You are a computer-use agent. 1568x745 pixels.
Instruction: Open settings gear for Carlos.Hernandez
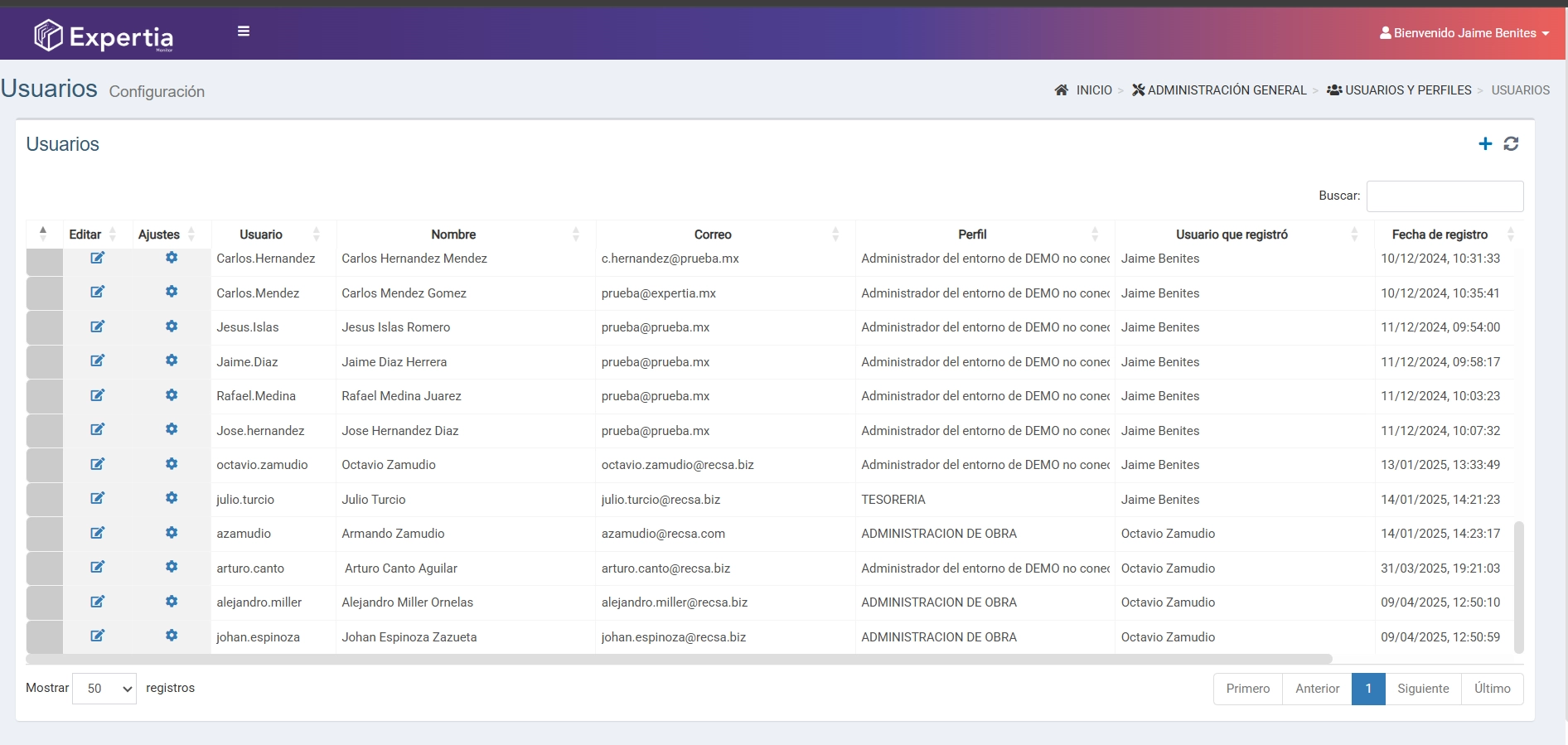172,258
